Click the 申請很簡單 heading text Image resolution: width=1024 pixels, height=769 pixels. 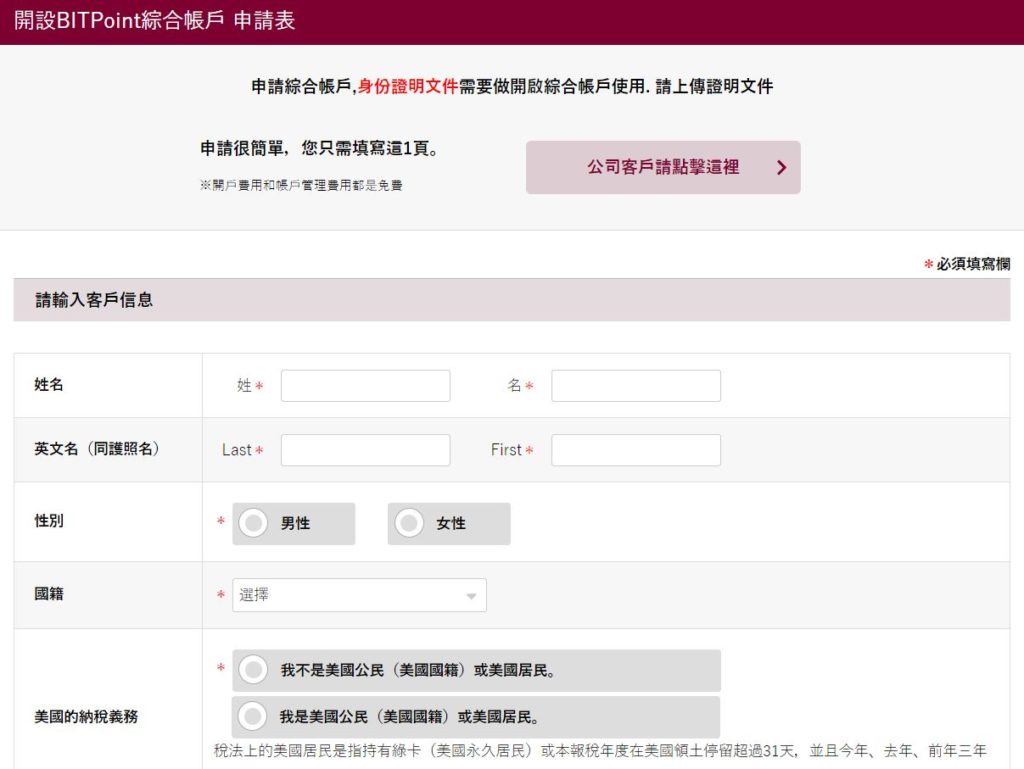click(x=319, y=149)
